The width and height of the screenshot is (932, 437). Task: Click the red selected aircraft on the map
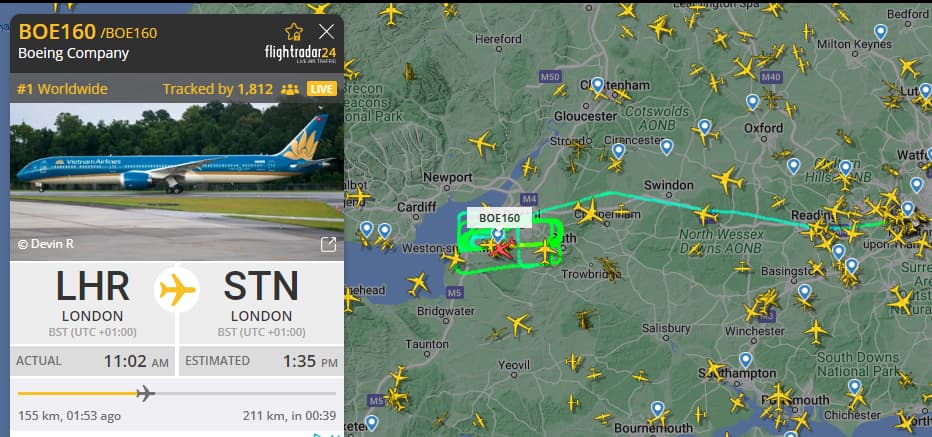[x=502, y=248]
